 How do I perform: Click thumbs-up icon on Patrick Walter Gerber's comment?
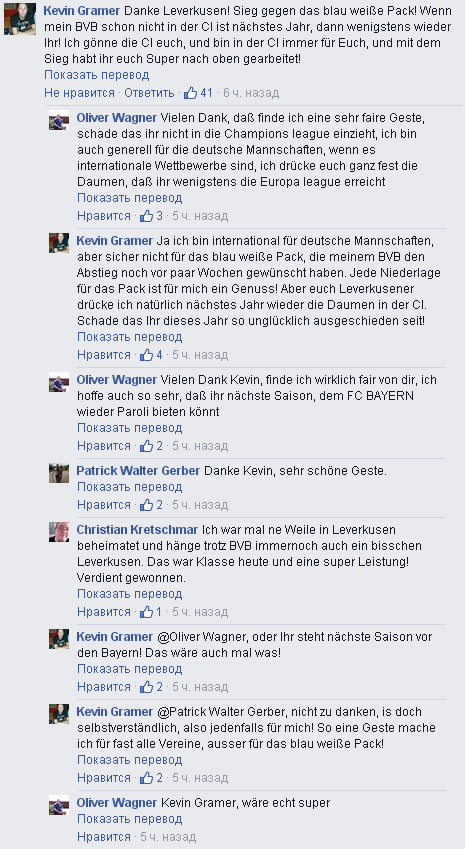147,505
